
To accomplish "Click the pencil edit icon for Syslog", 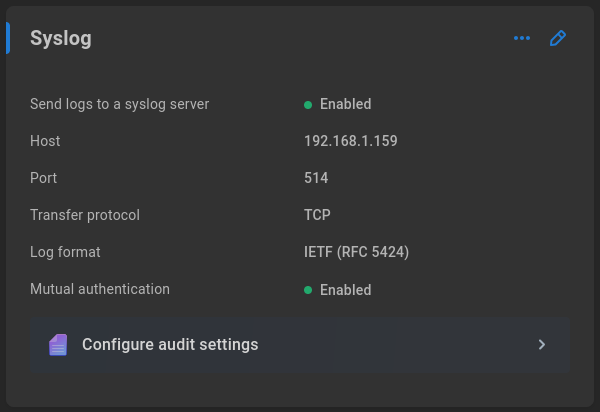I will [558, 38].
